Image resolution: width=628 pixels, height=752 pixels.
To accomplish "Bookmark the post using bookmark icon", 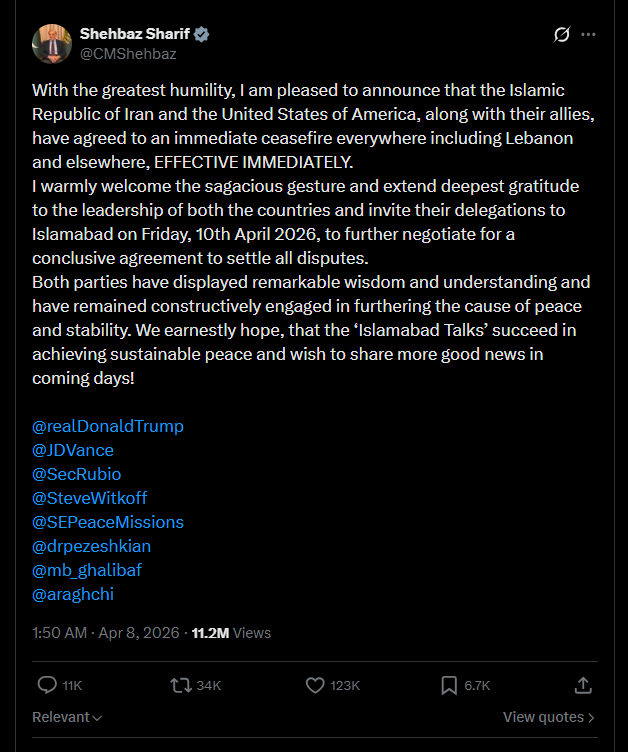I will coord(450,685).
